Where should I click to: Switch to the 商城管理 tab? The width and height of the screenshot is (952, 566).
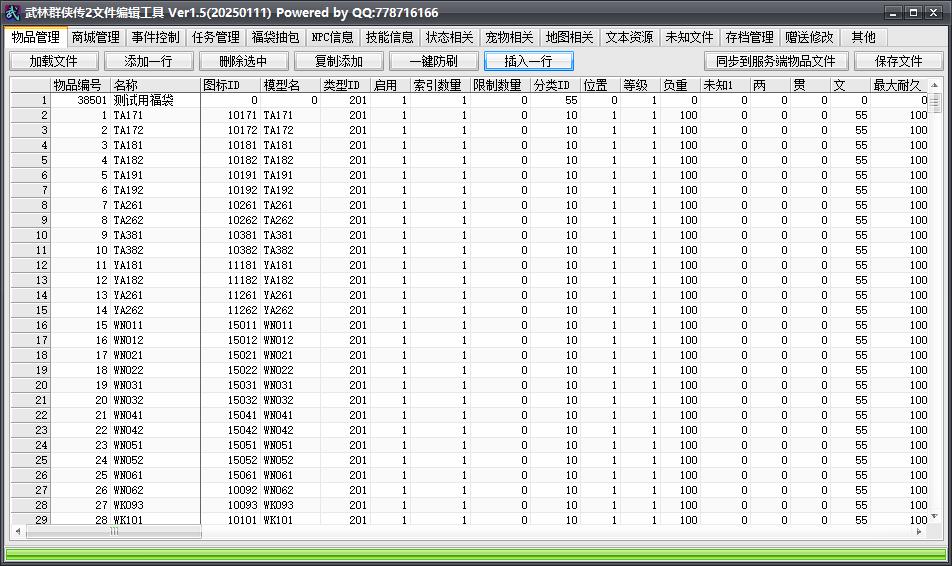pos(95,38)
